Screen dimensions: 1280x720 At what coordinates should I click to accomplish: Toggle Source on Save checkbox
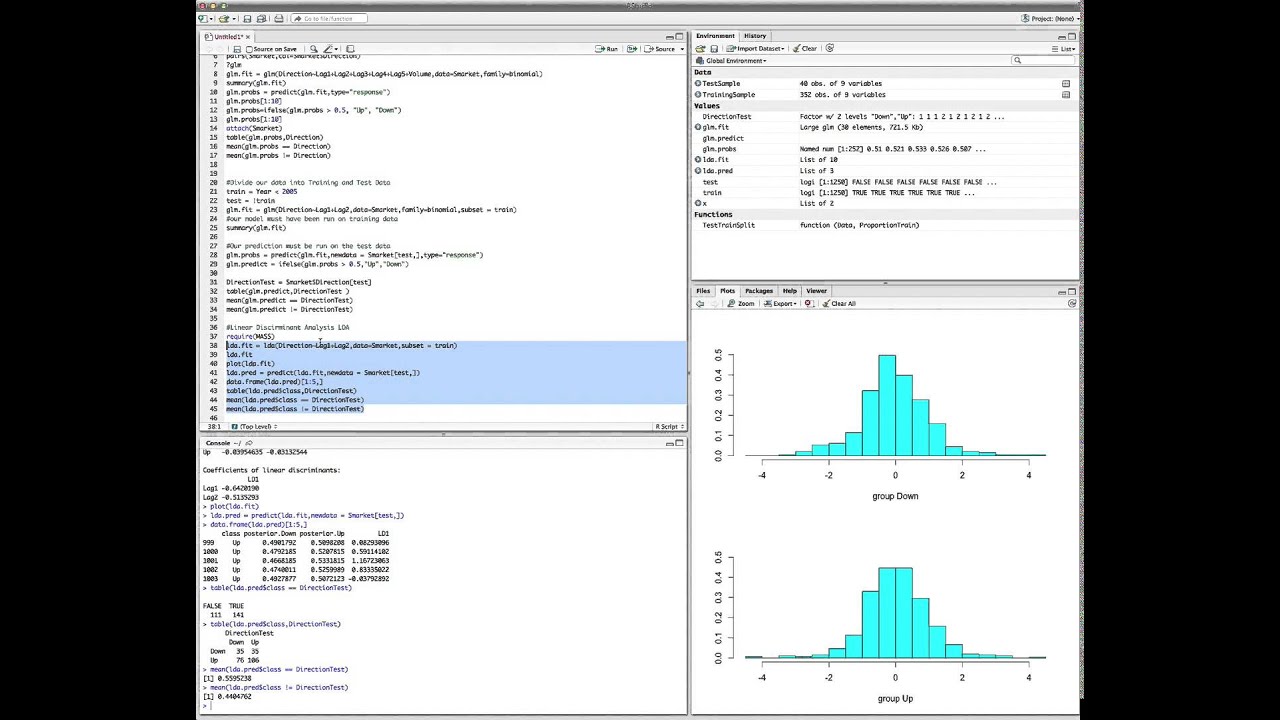(249, 49)
